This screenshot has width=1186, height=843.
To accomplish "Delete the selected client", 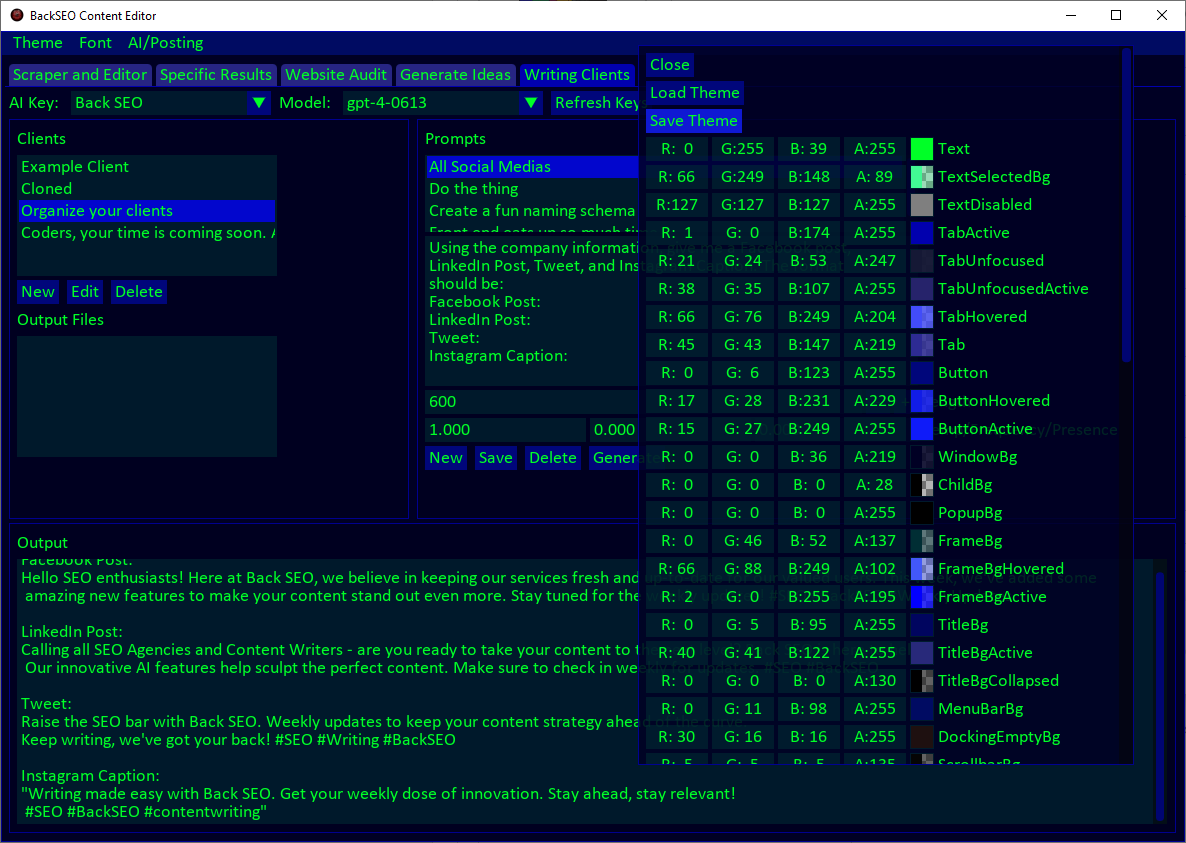I will click(138, 292).
